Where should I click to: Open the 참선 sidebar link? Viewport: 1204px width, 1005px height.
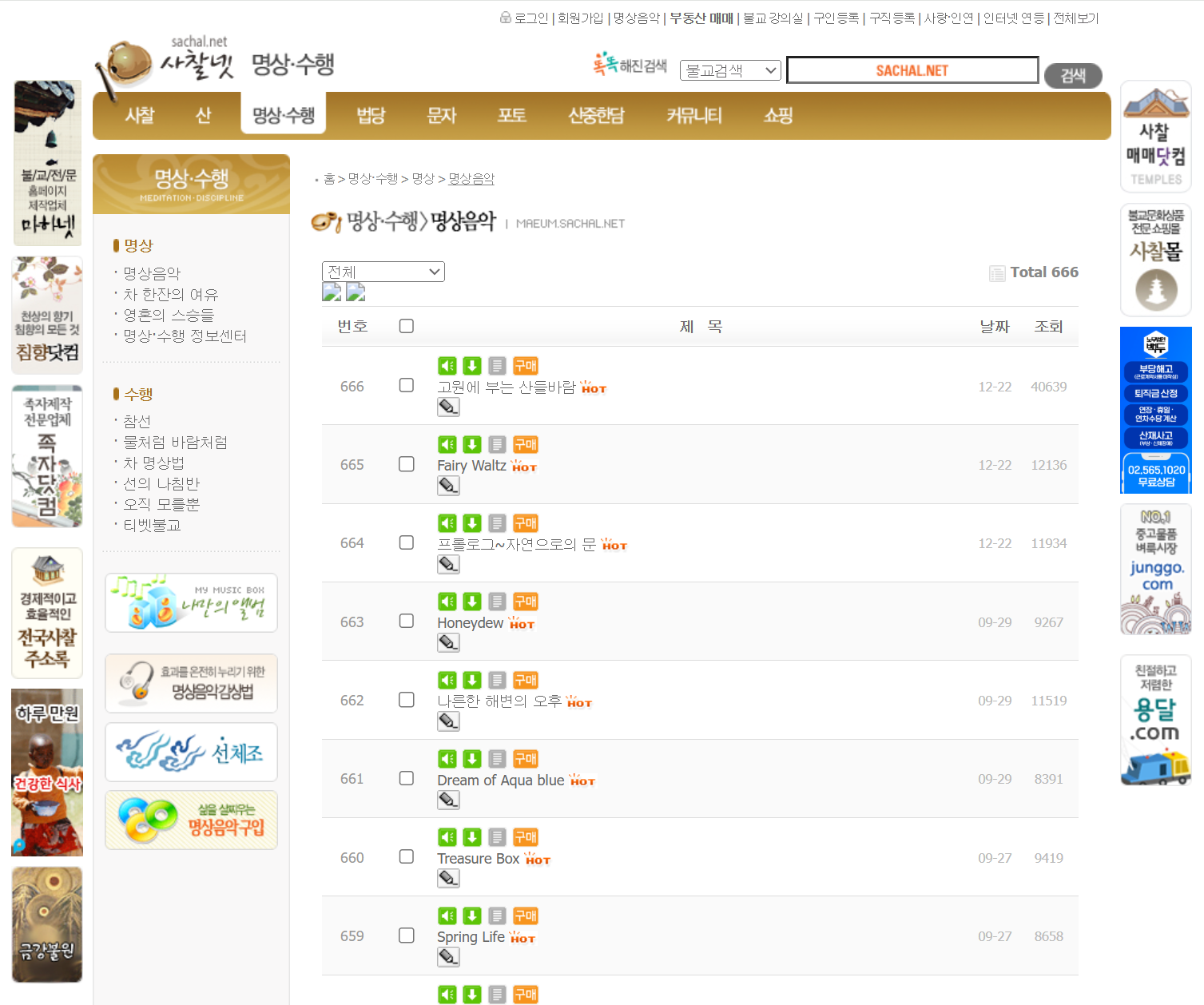(137, 421)
